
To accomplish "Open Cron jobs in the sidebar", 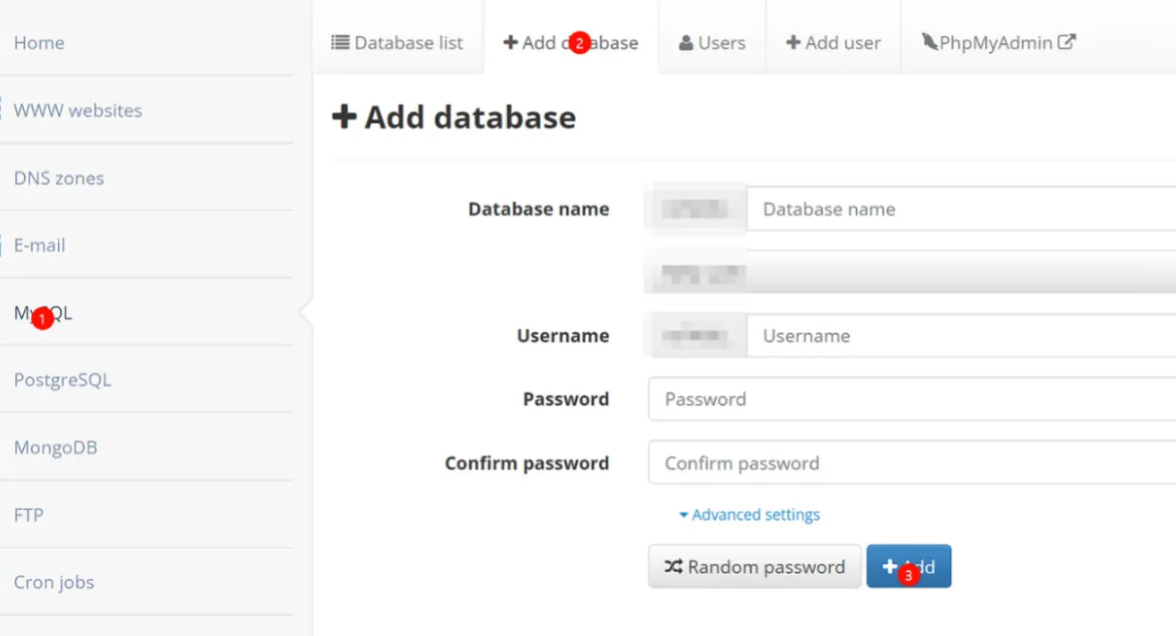I will coord(54,582).
